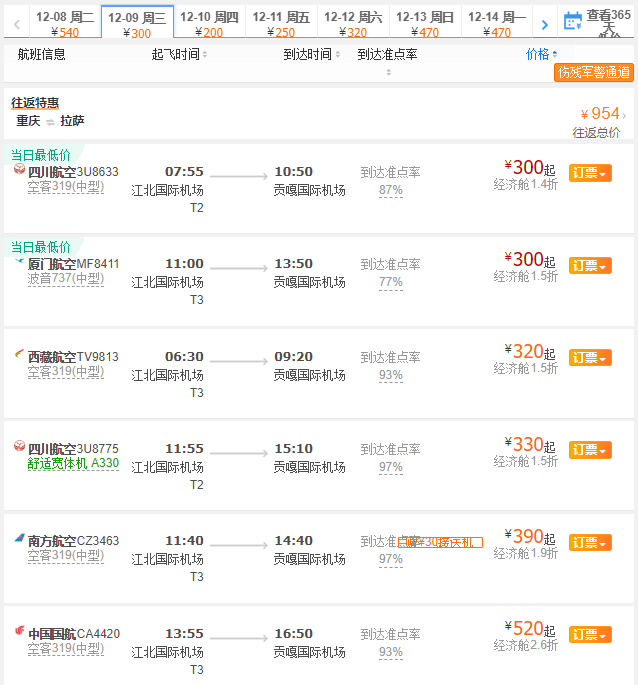Click Air China logo for CA4420
The image size is (638, 685).
[19, 630]
